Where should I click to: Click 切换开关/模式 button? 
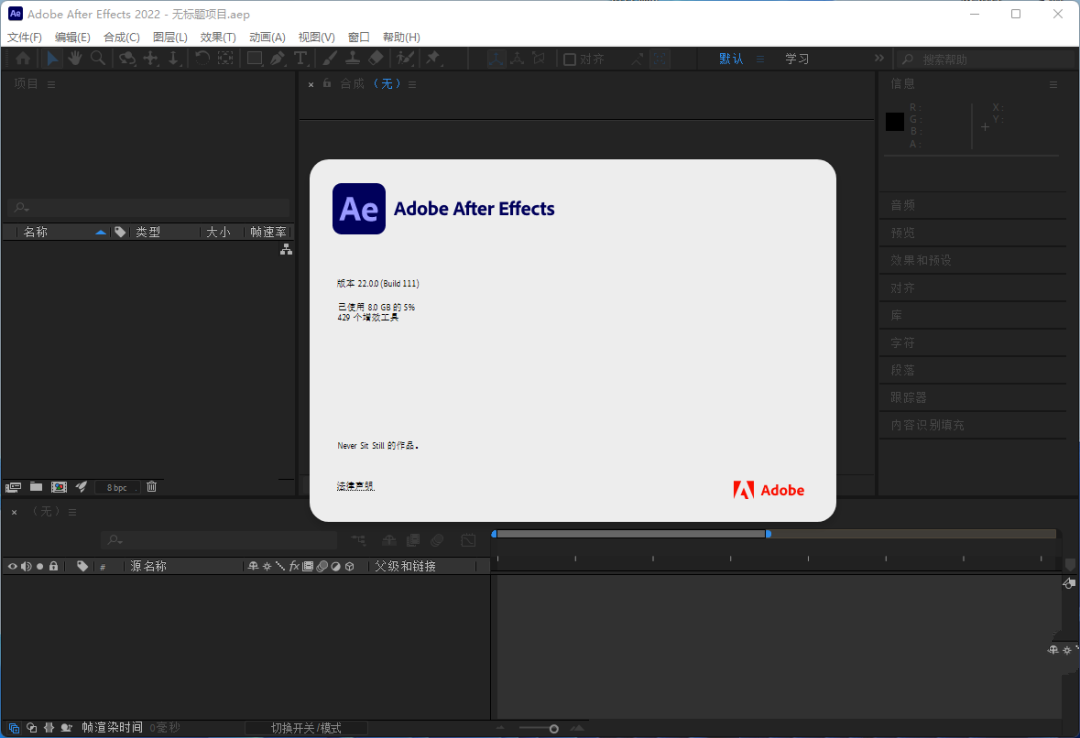point(306,728)
